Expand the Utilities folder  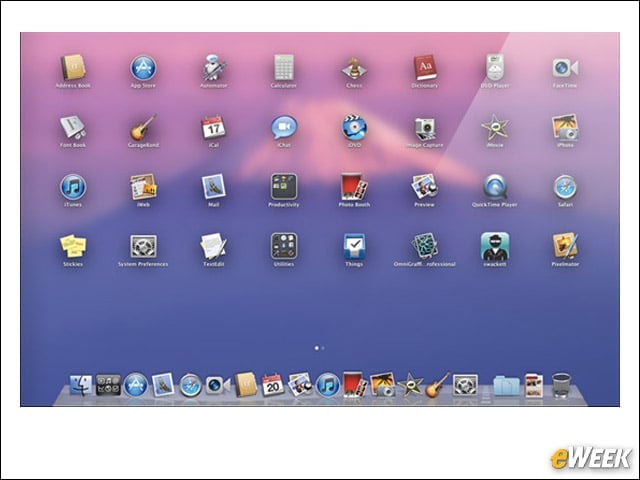[x=284, y=246]
